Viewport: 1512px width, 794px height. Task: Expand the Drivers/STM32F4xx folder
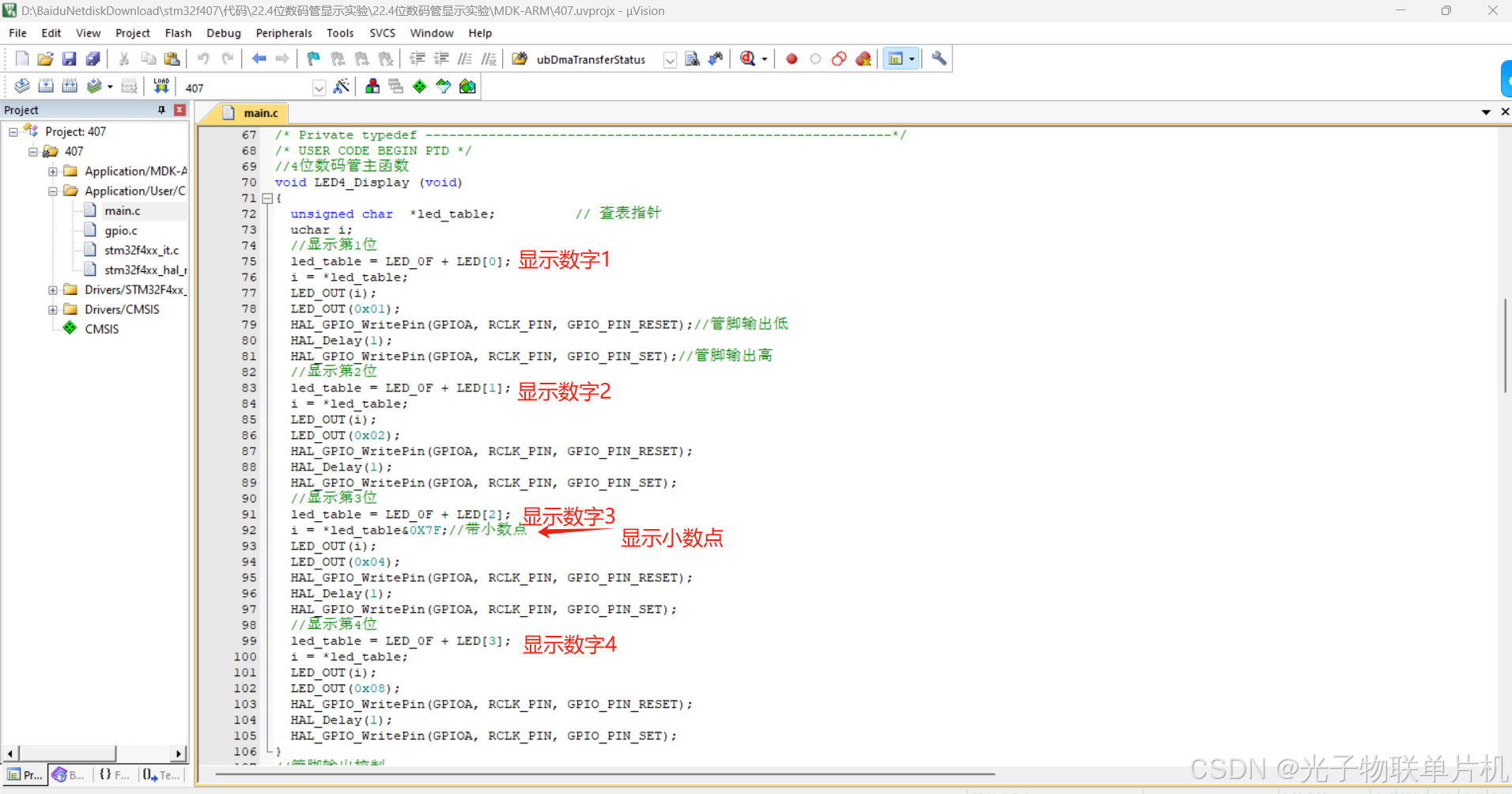pos(53,290)
